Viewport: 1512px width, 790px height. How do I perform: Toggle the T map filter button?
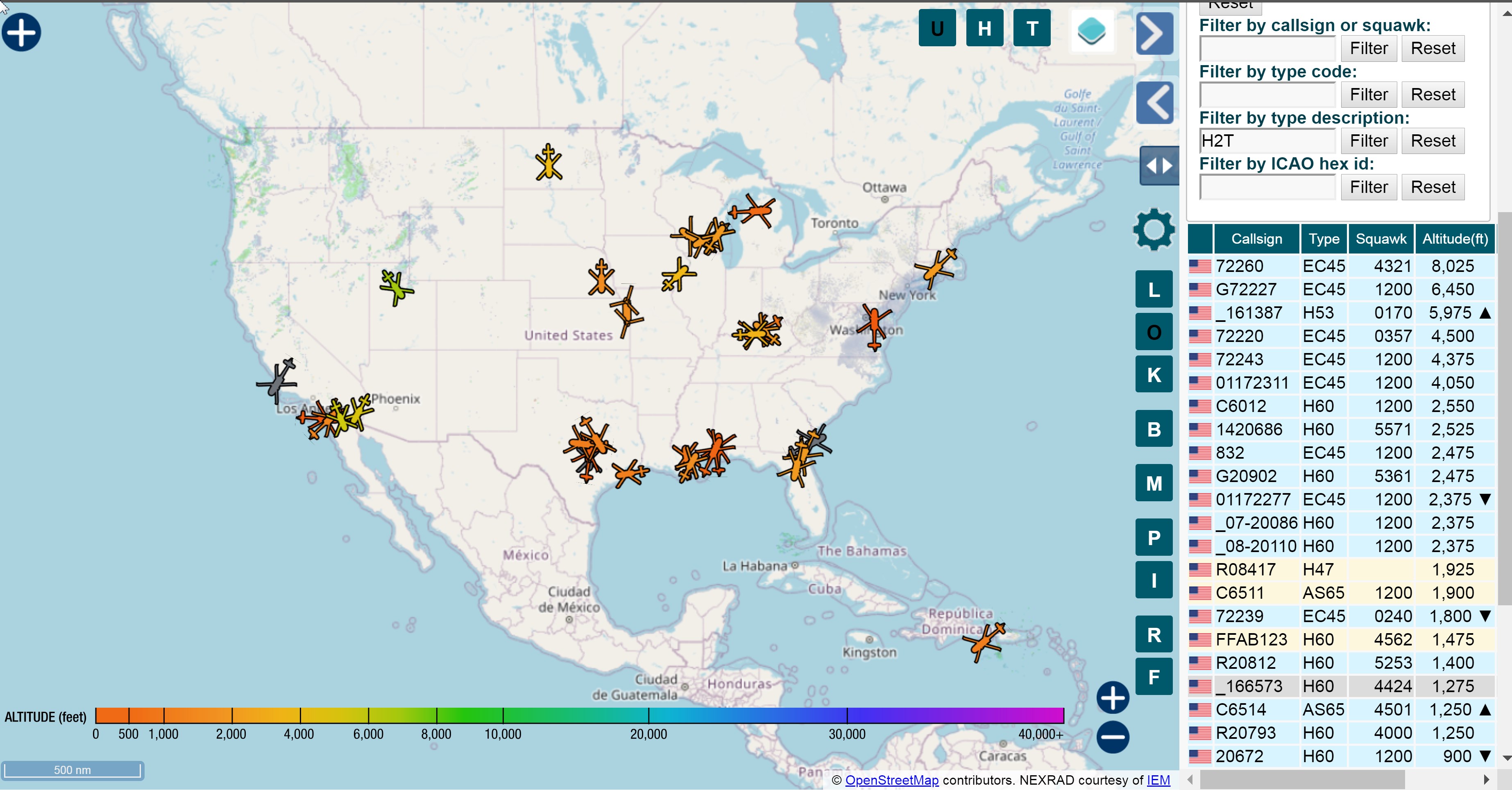point(1032,27)
